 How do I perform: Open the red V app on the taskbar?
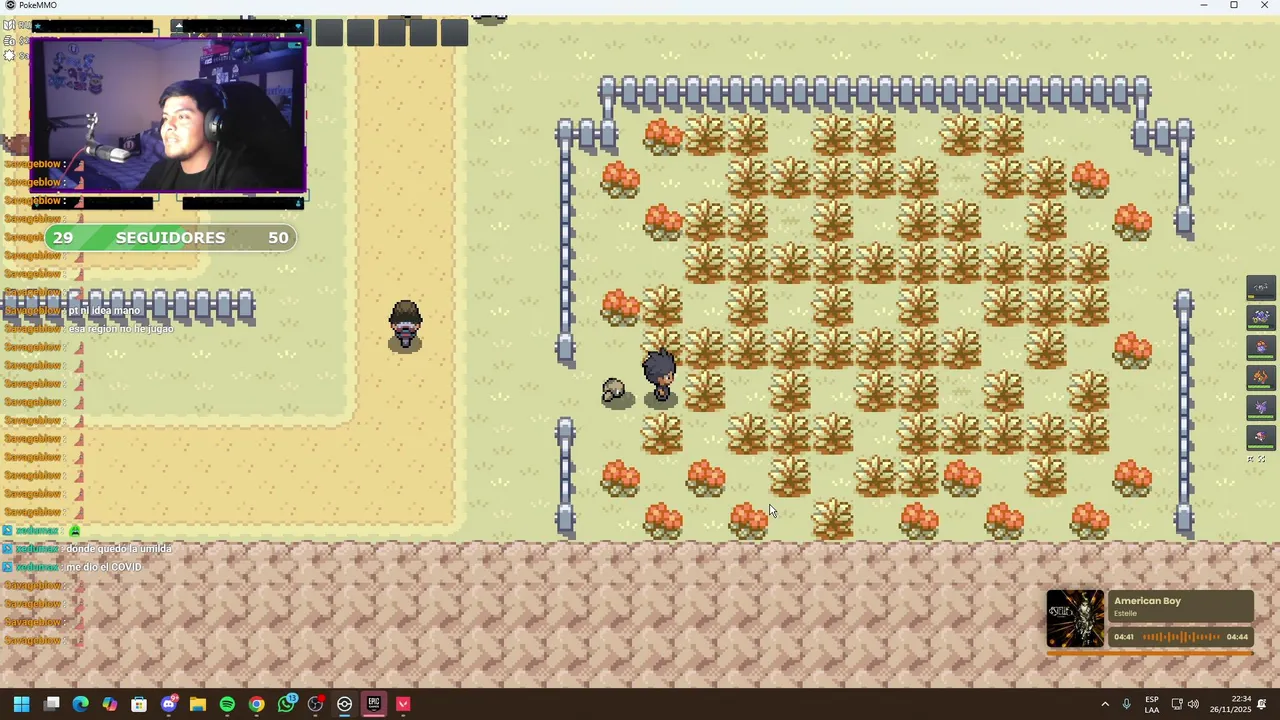403,704
